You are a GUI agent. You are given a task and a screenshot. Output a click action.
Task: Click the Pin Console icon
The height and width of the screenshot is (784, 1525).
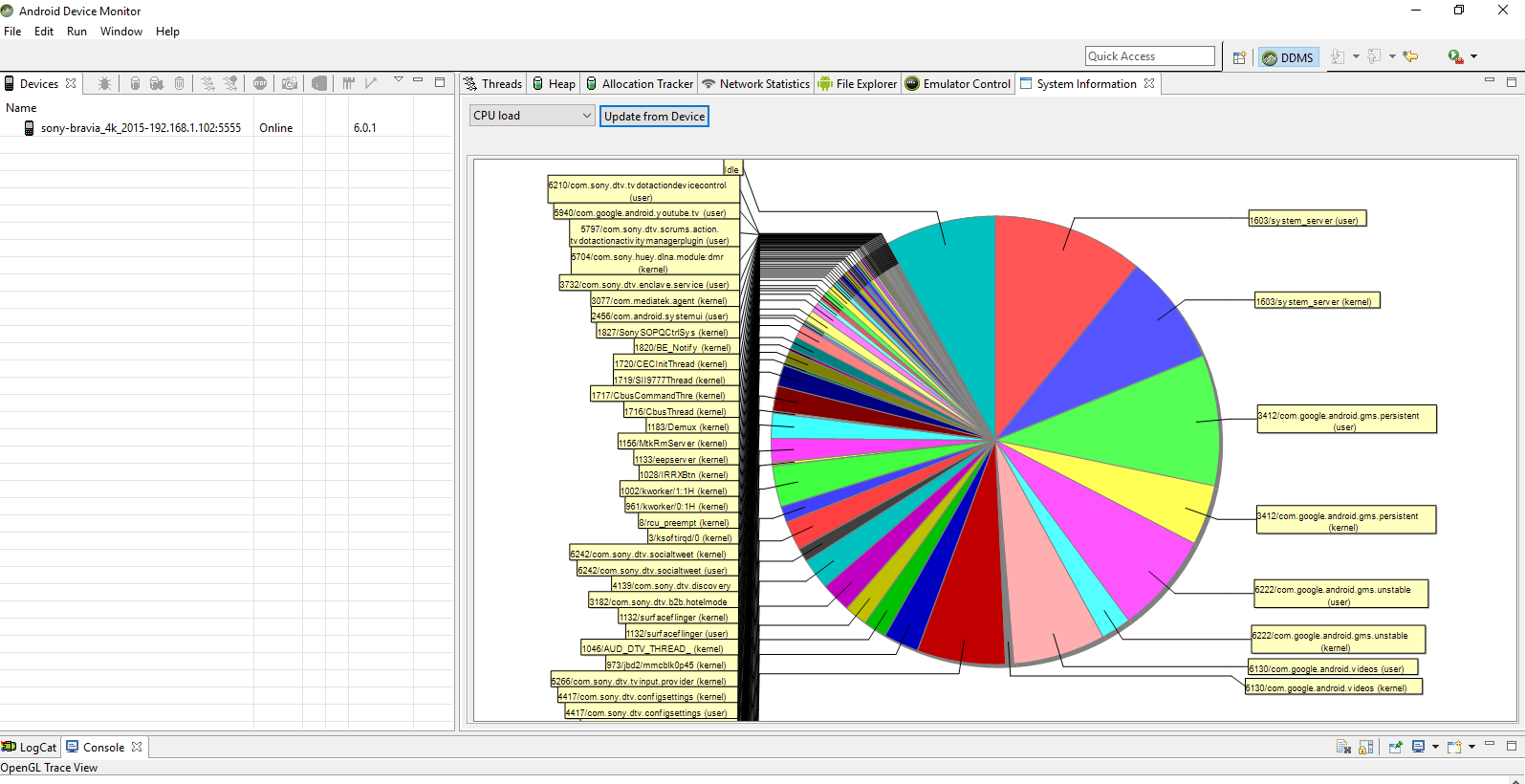coord(1395,747)
